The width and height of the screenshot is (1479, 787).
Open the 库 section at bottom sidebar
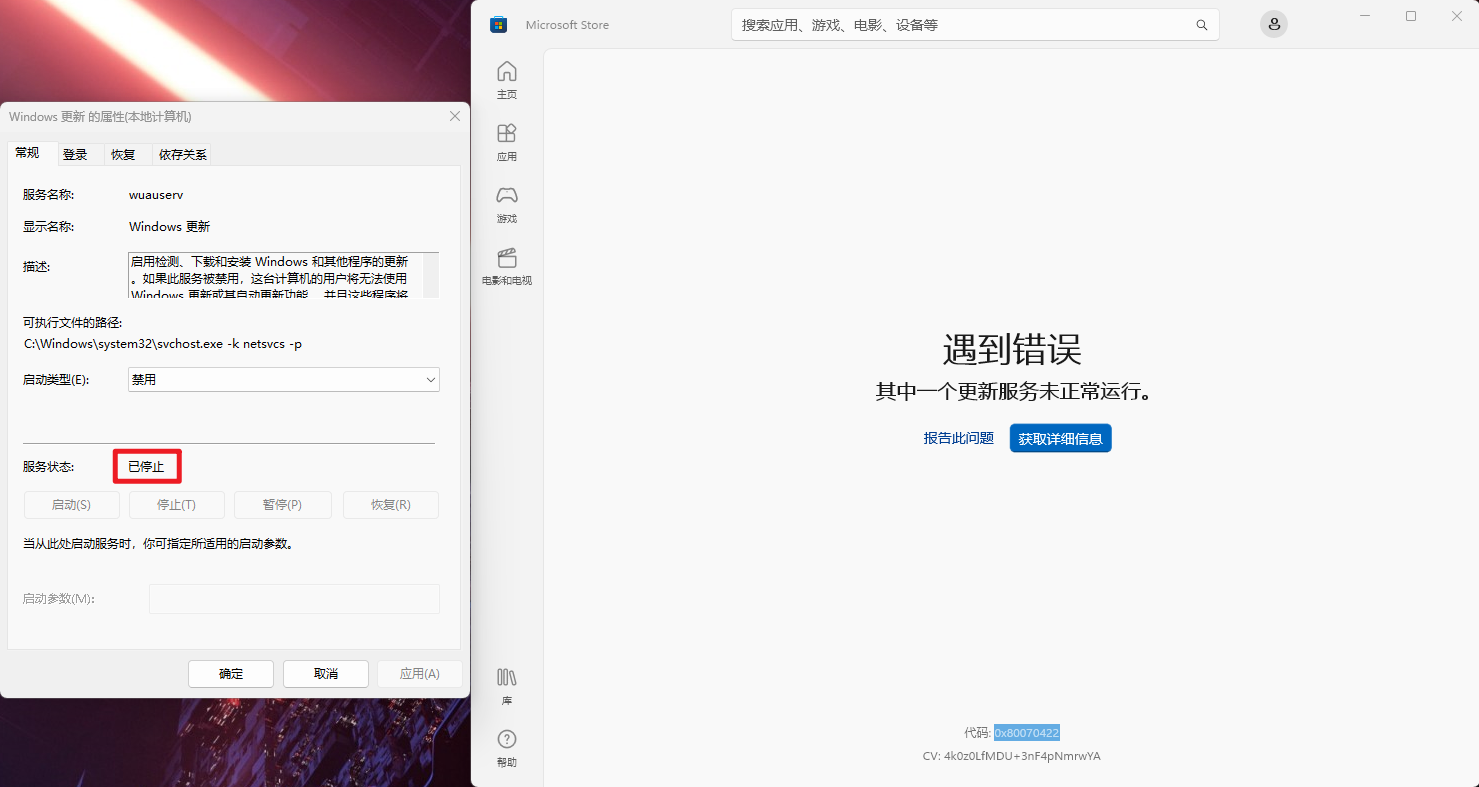pos(507,684)
